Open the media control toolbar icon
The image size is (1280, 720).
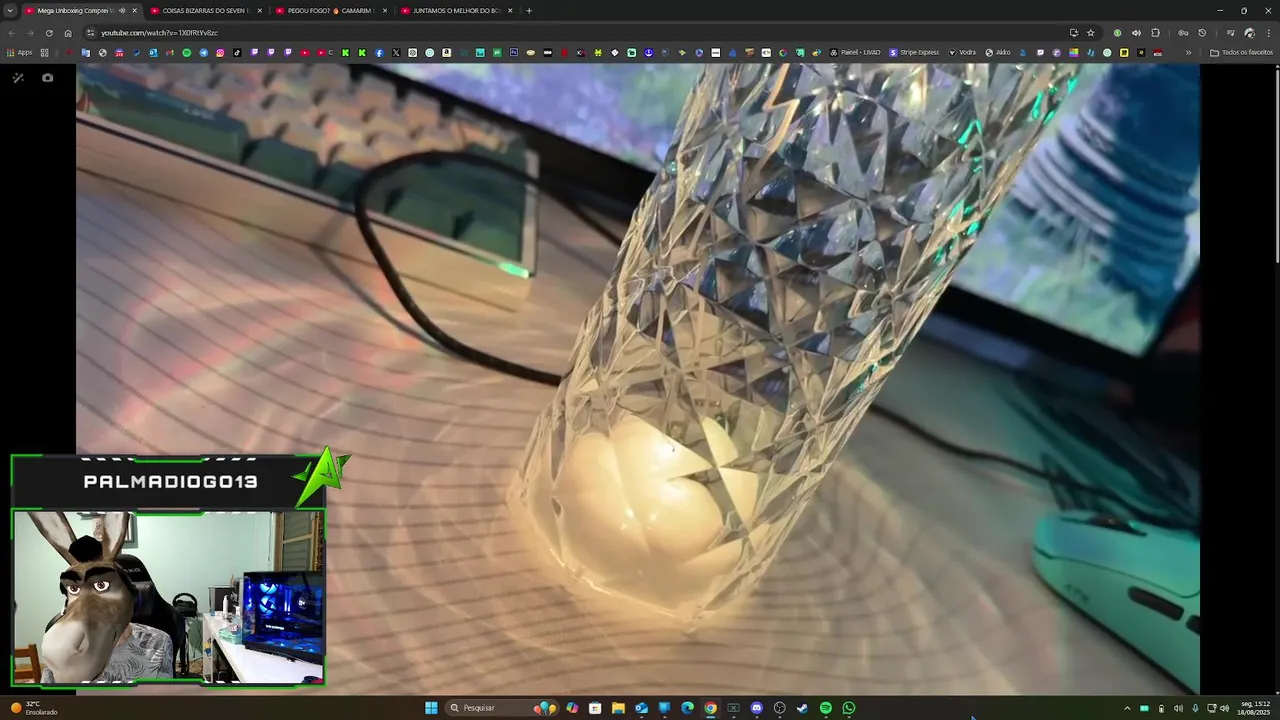[x=1231, y=33]
